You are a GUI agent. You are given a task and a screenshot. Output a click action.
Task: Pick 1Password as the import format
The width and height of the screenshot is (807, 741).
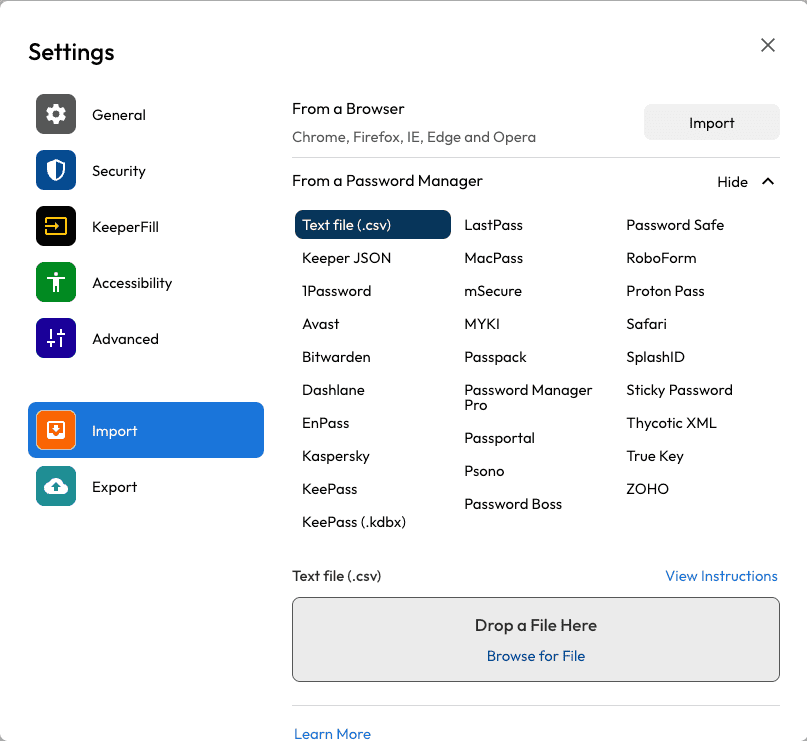click(335, 290)
